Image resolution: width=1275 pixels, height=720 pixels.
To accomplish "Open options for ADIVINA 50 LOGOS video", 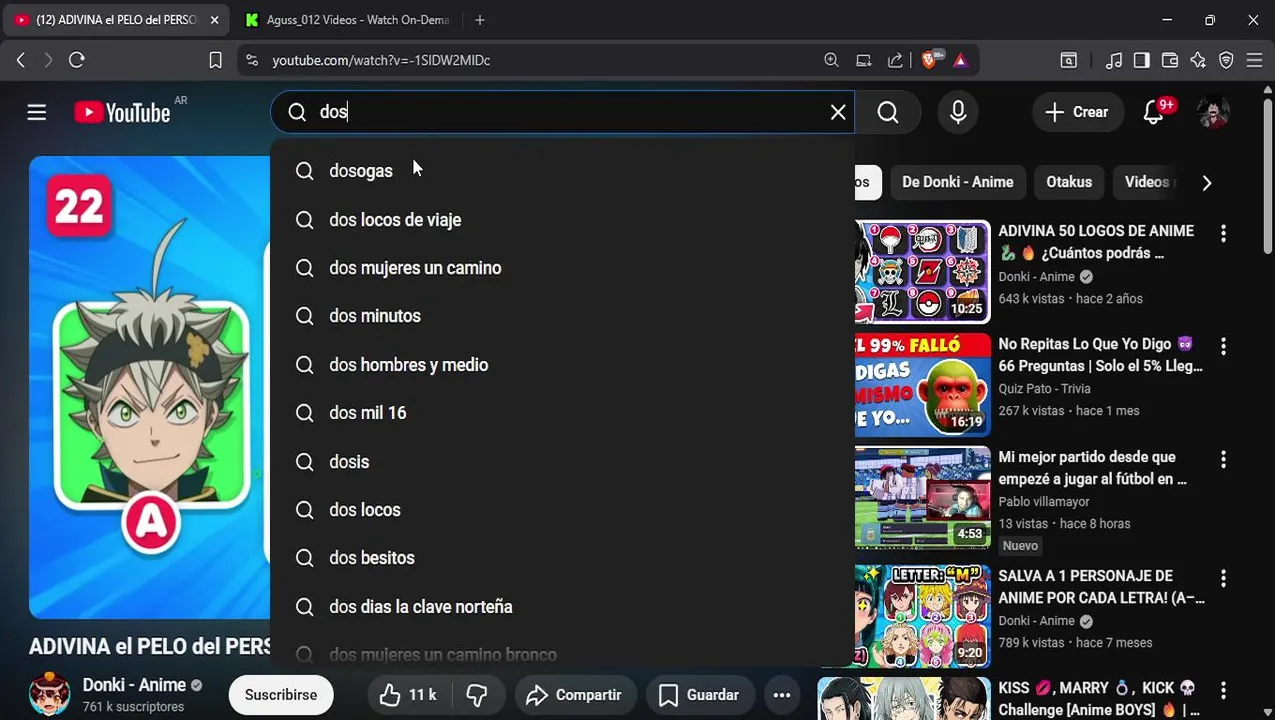I will [1223, 233].
